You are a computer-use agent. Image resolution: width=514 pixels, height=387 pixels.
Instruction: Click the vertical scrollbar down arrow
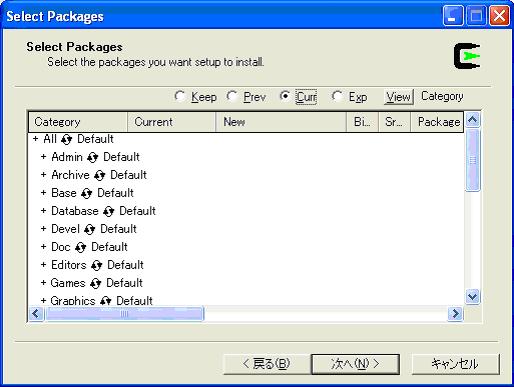473,296
